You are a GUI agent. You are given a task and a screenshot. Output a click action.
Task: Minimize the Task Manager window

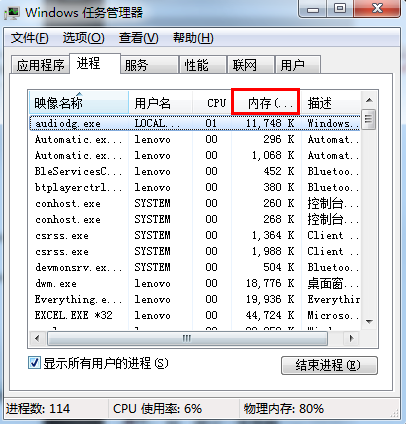[x=313, y=9]
